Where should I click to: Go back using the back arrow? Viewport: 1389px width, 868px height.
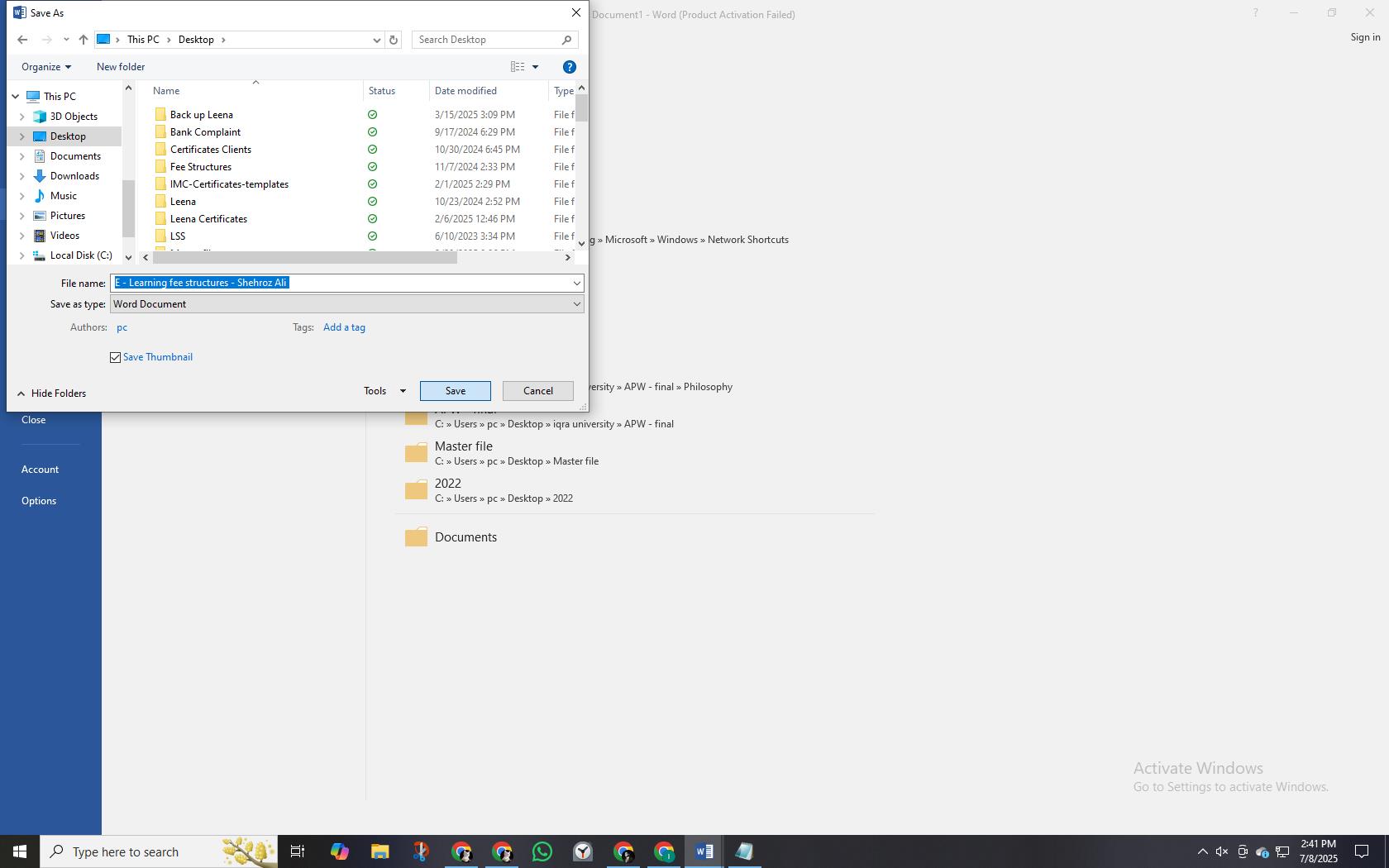point(22,40)
